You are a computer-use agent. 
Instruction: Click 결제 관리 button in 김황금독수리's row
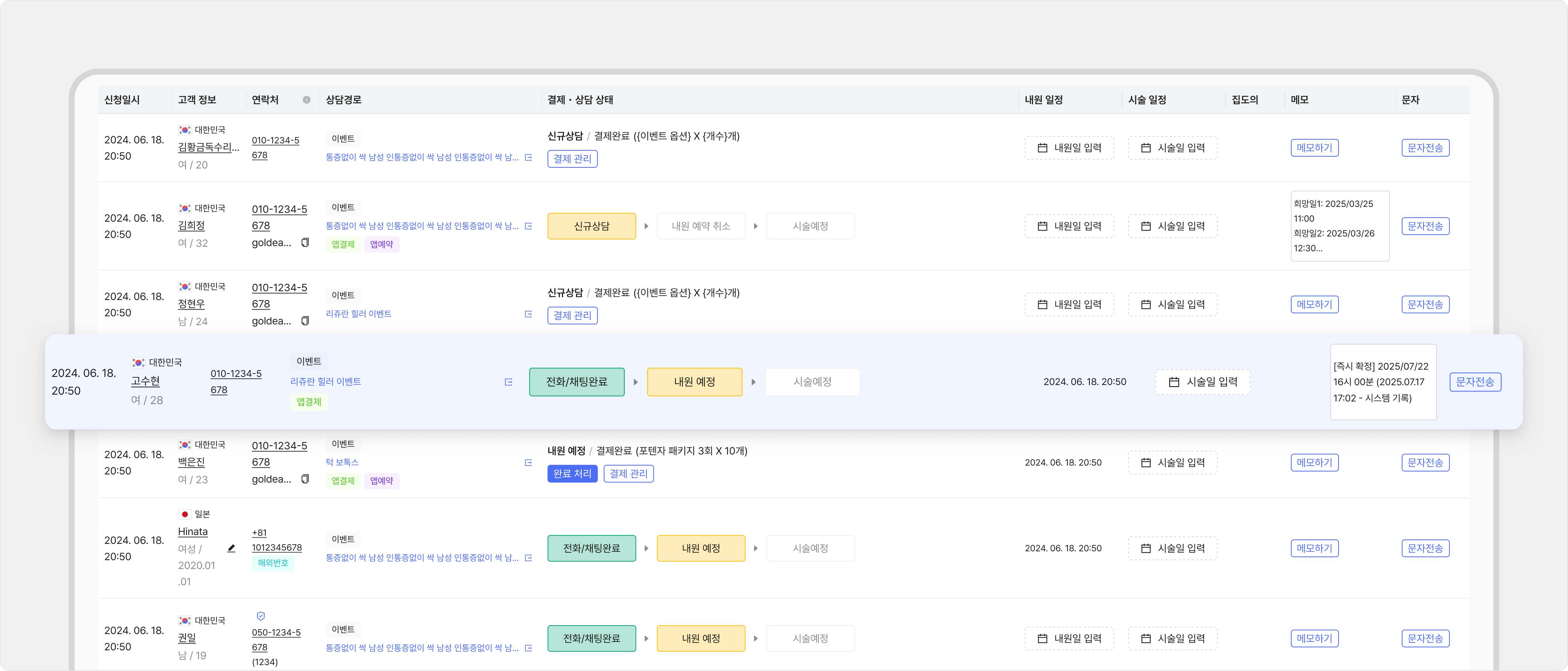click(x=572, y=159)
